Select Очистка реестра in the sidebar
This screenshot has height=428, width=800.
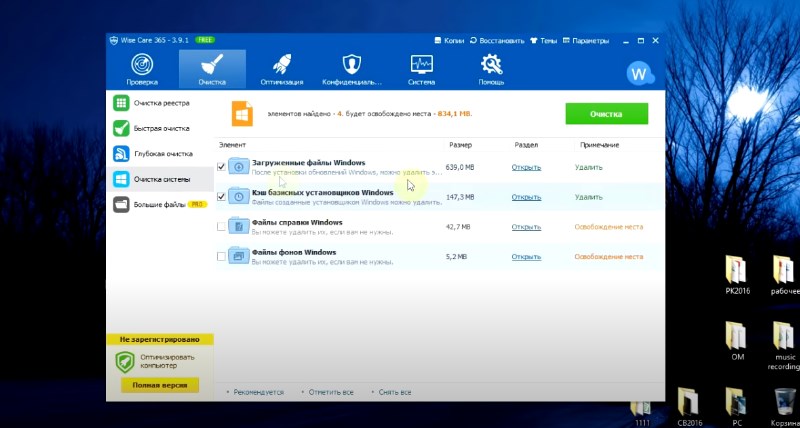pyautogui.click(x=160, y=103)
